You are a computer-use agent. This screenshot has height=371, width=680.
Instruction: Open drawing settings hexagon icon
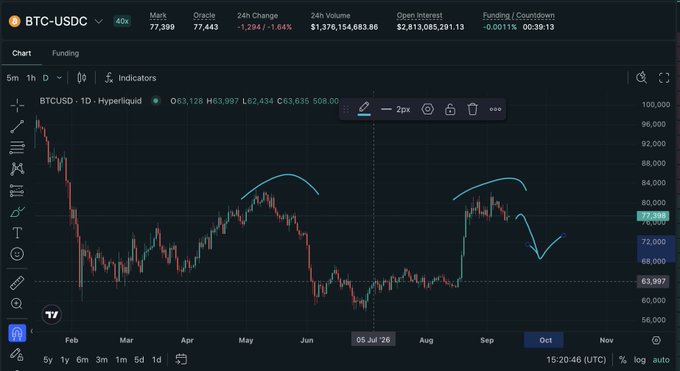pyautogui.click(x=428, y=109)
